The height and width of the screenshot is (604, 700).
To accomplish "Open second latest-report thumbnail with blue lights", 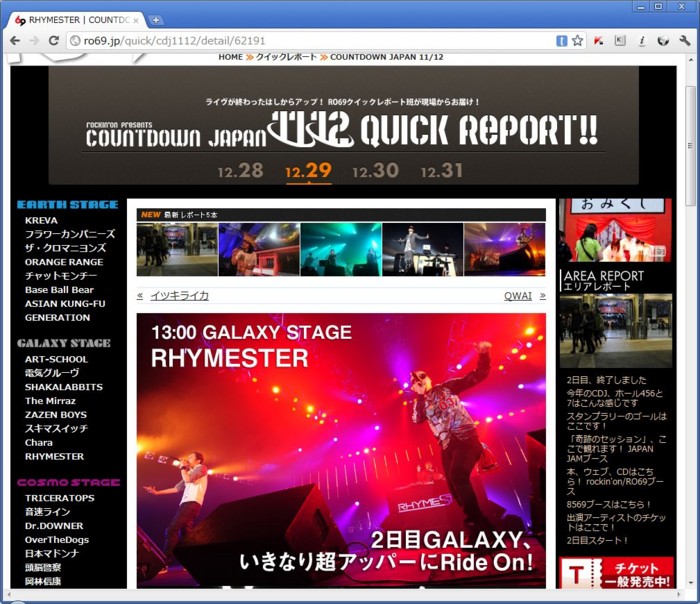I will point(259,249).
